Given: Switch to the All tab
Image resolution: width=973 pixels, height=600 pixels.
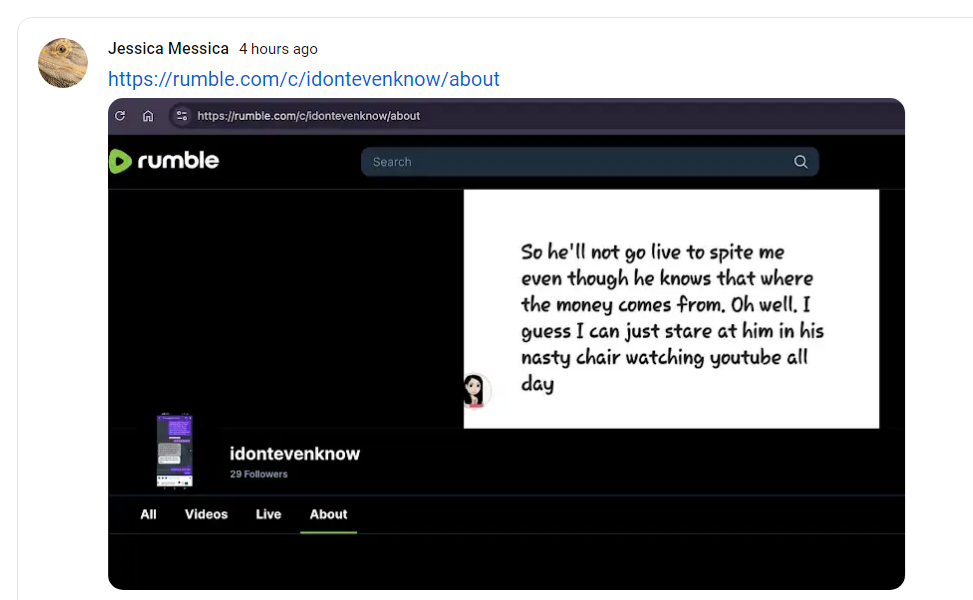Looking at the screenshot, I should click(x=148, y=514).
